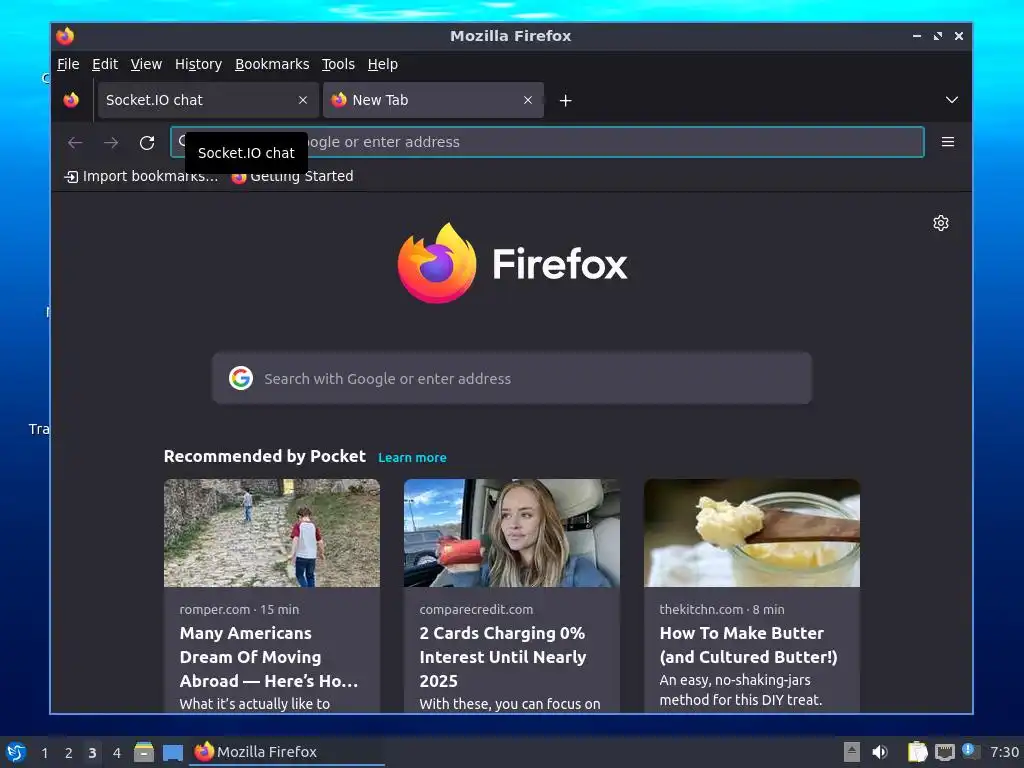1024x768 pixels.
Task: Switch to the Socket.IO chat tab
Action: pyautogui.click(x=208, y=100)
